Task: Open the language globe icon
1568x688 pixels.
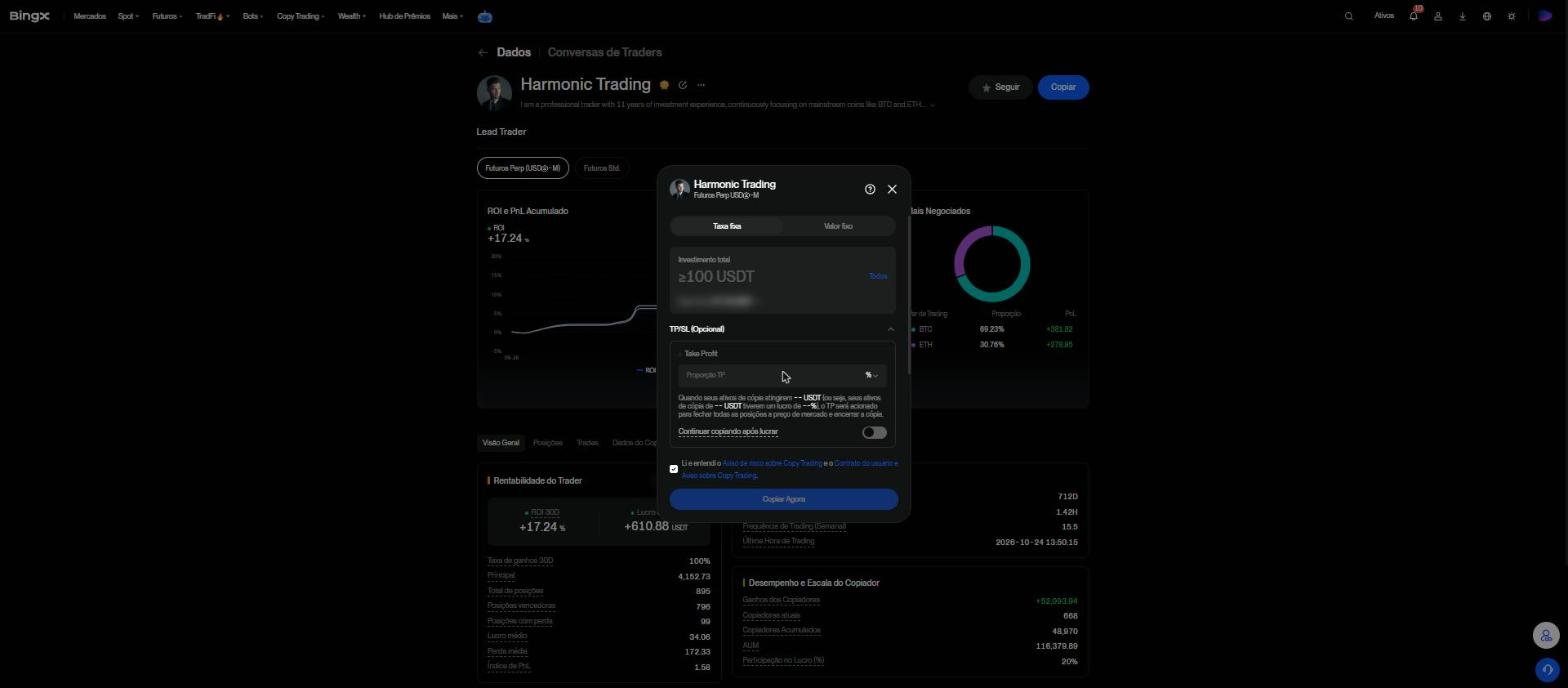Action: (x=1487, y=16)
